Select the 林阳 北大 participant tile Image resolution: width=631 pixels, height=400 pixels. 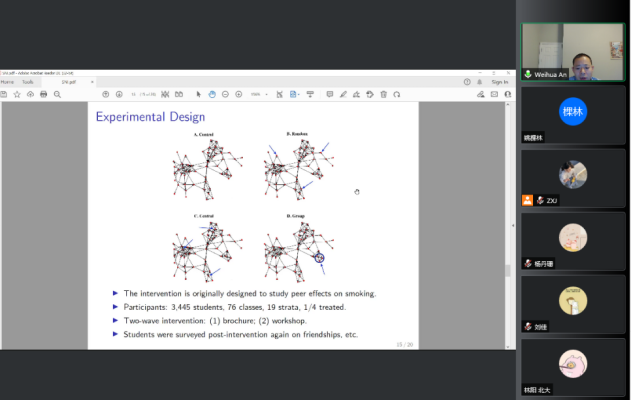click(573, 367)
